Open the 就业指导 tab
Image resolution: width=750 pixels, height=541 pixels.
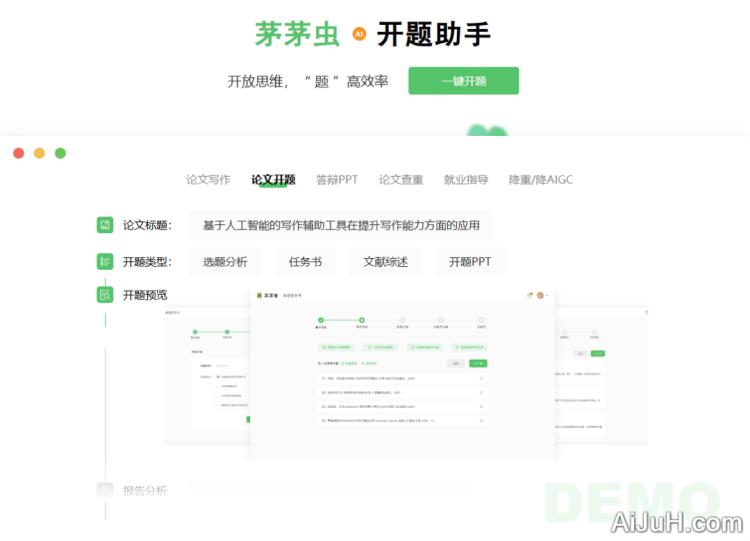[466, 180]
